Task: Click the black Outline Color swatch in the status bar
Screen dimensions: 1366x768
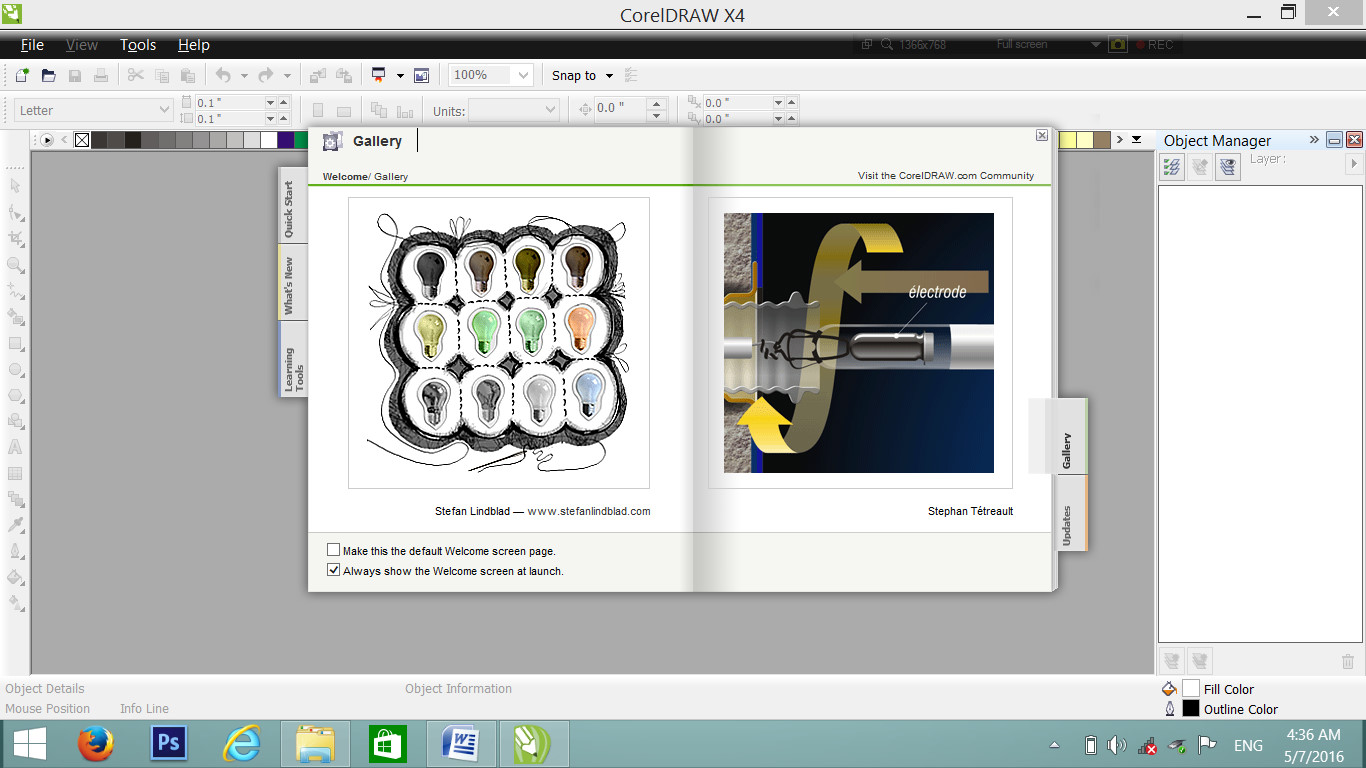Action: (x=1190, y=709)
